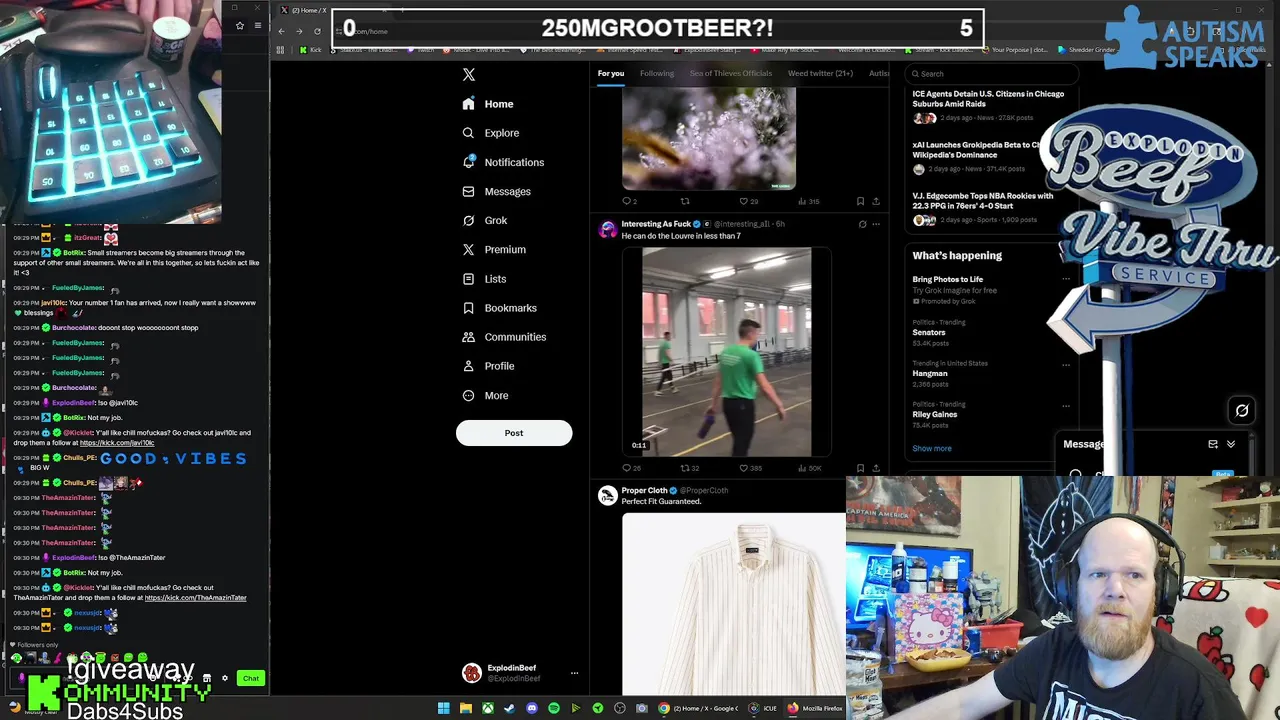
Task: Switch to the Following tab
Action: [657, 73]
